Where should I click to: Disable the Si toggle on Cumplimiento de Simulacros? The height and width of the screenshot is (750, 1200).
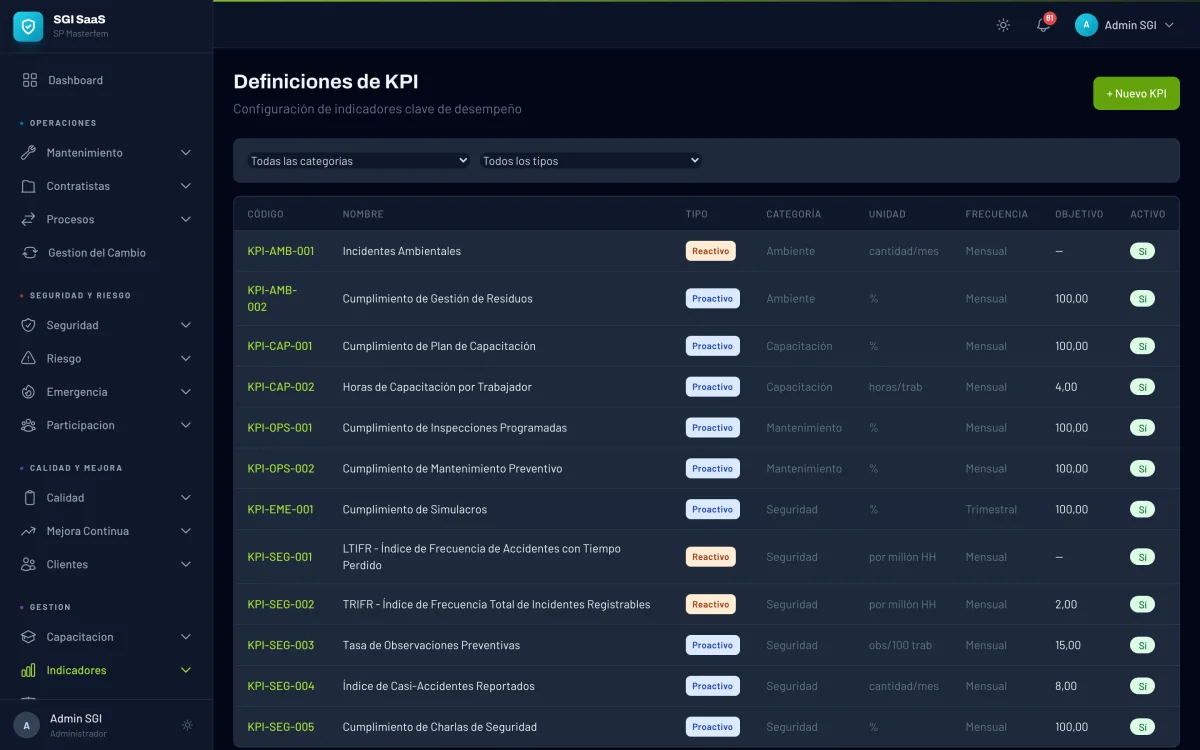click(x=1142, y=509)
